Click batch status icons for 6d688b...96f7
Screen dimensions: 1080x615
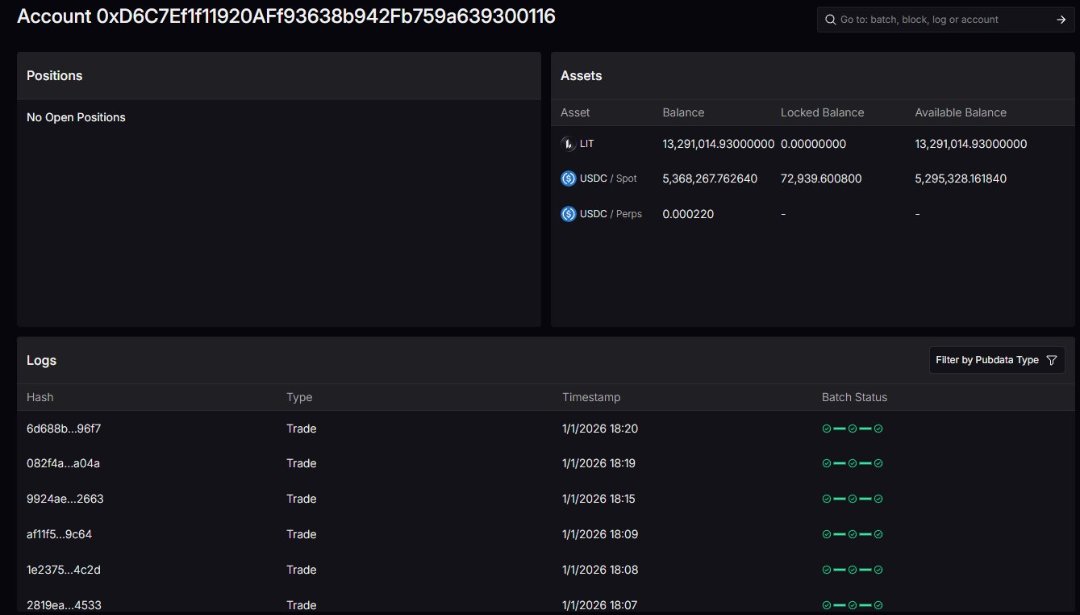tap(853, 428)
